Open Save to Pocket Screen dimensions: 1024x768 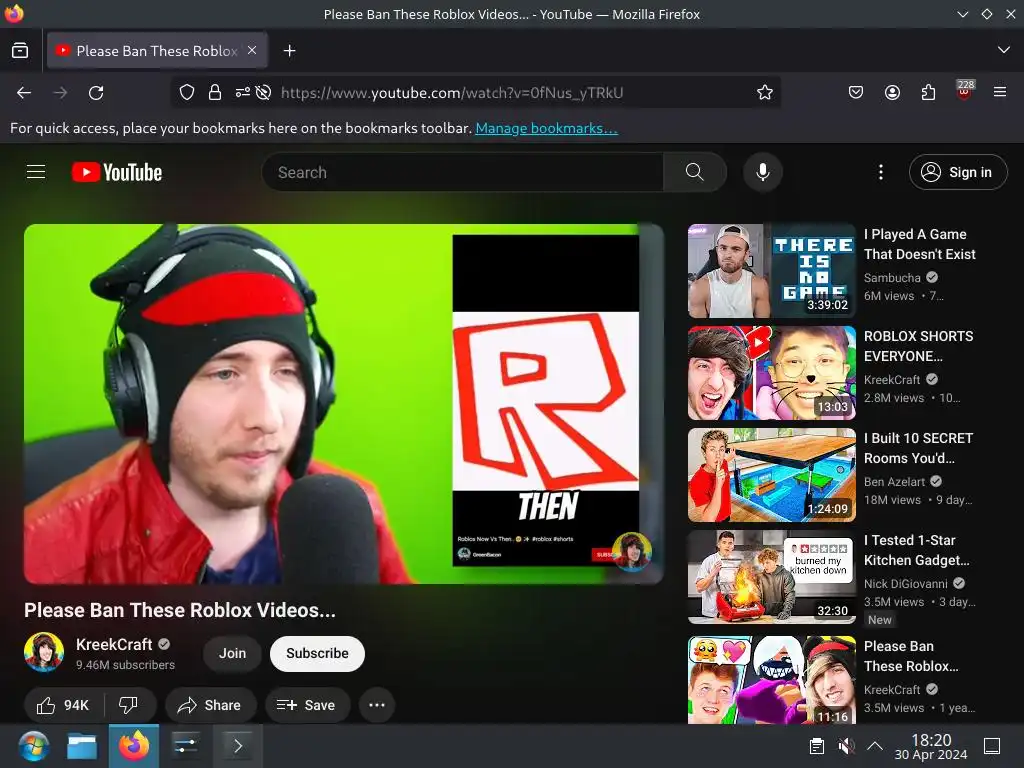click(x=856, y=93)
